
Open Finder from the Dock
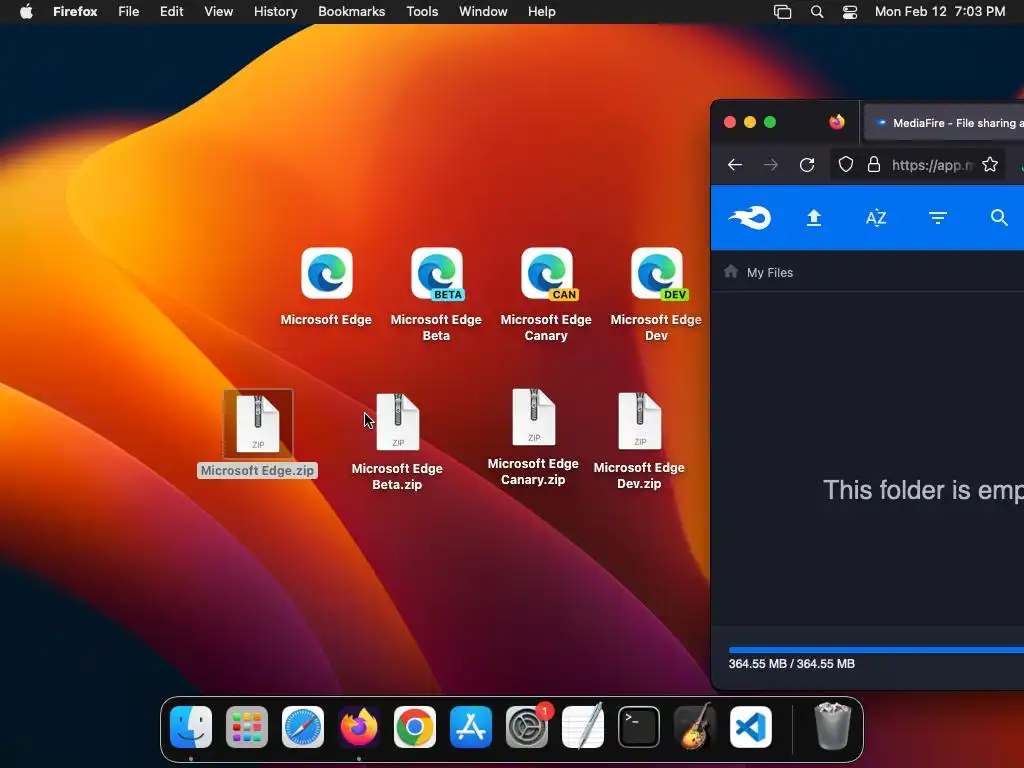click(x=191, y=727)
